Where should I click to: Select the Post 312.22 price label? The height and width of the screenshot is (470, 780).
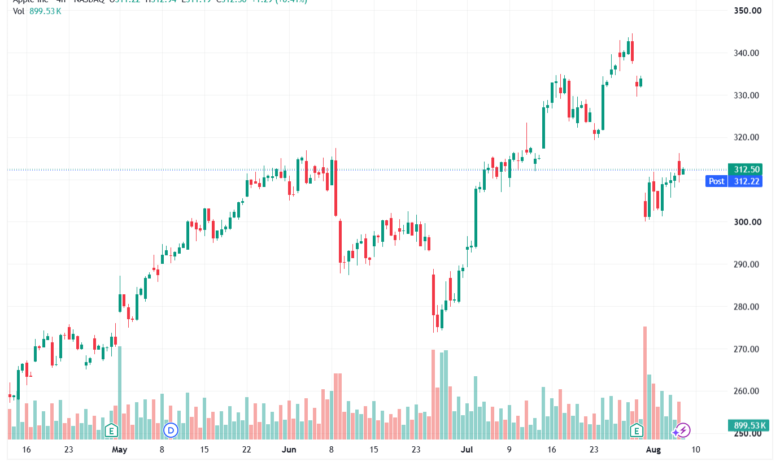(x=733, y=181)
